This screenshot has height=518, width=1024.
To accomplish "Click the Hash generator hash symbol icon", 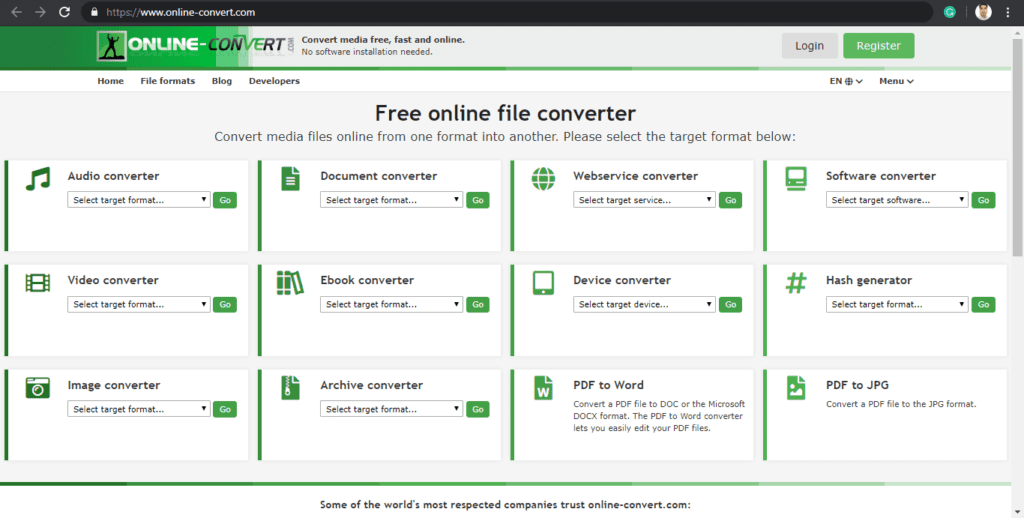I will [796, 283].
